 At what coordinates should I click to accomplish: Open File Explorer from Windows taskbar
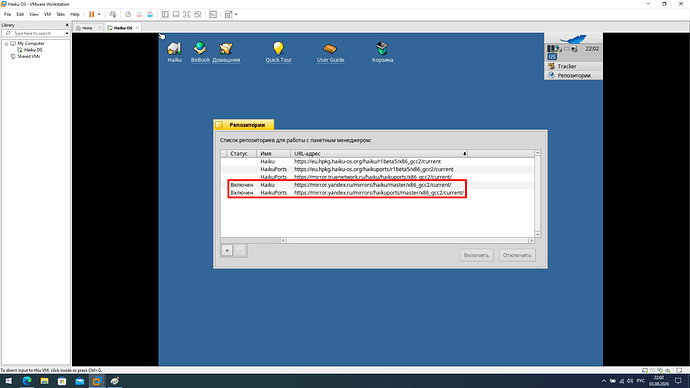[44, 381]
